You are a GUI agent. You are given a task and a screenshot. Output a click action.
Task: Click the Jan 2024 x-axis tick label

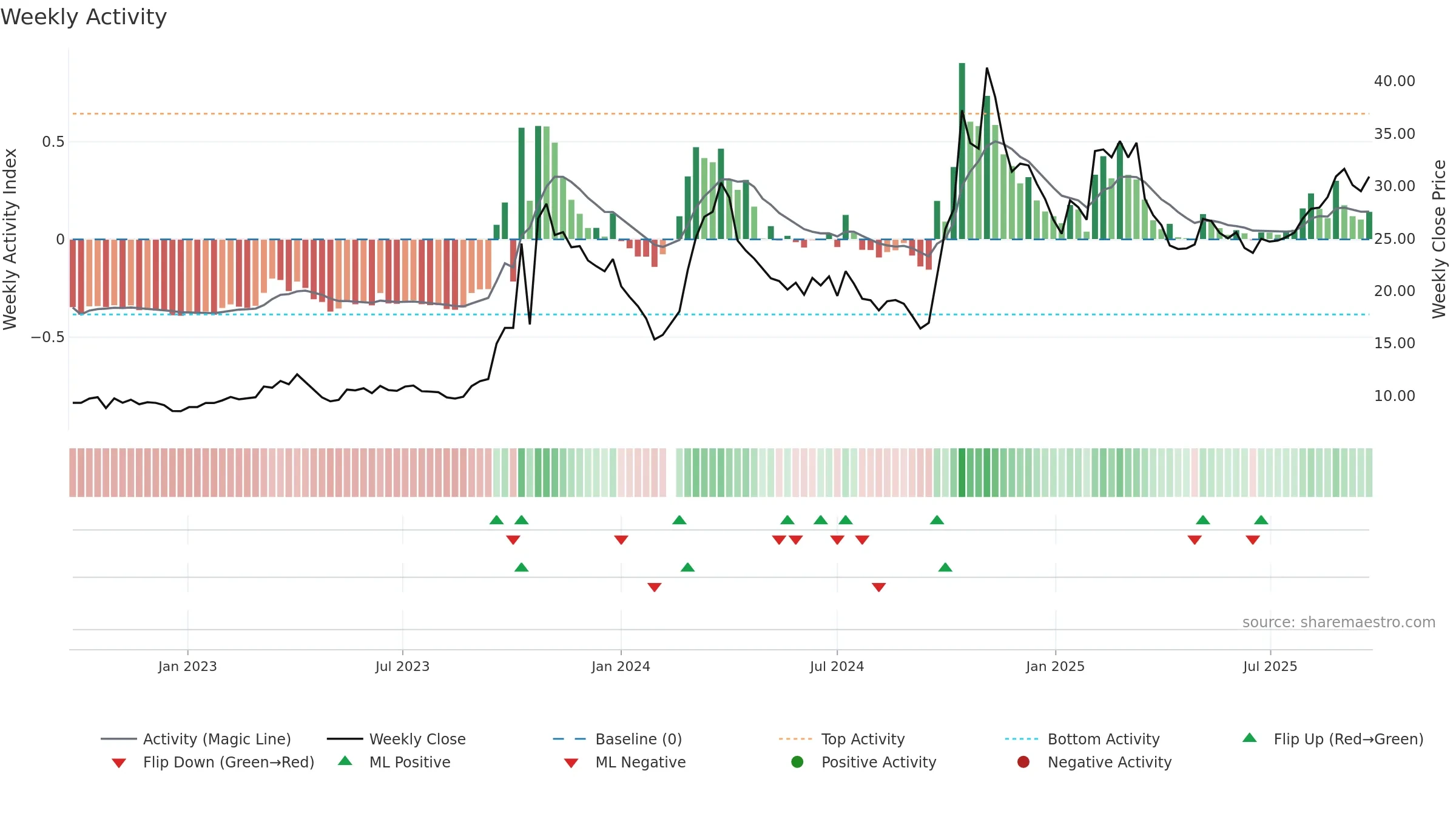[621, 666]
